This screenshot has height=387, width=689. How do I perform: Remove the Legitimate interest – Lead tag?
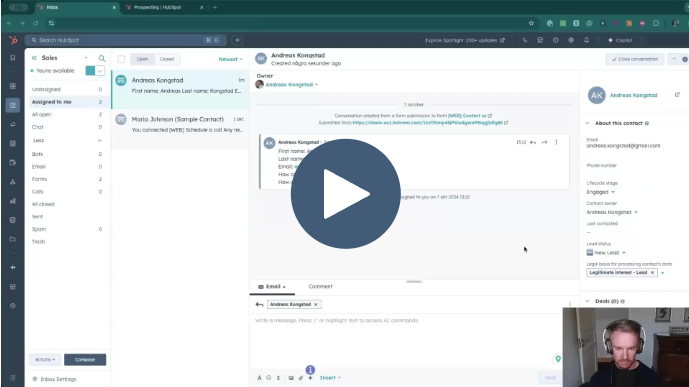pyautogui.click(x=652, y=273)
